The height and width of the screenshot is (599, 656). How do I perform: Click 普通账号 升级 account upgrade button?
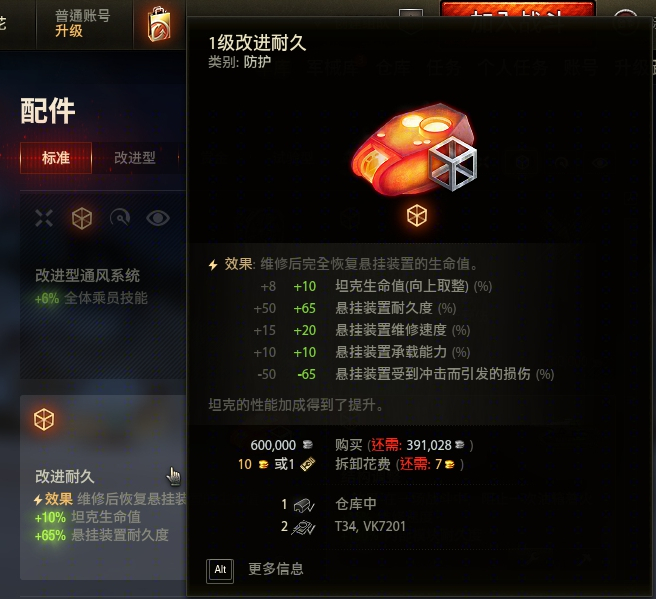(x=83, y=23)
